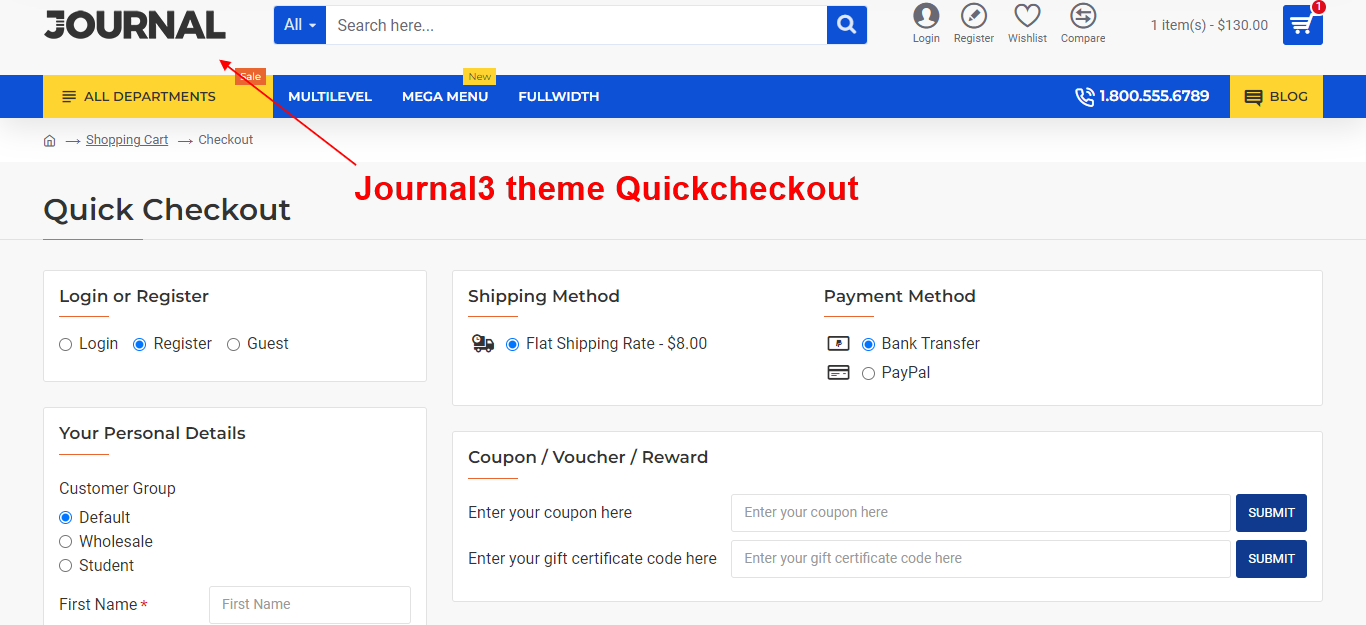Go to Shopping Cart breadcrumb link

coord(127,140)
